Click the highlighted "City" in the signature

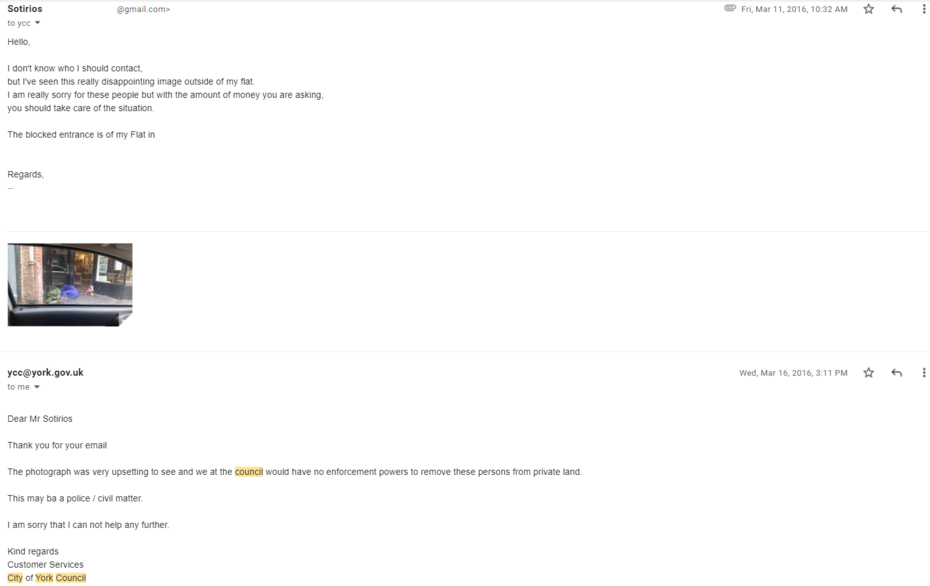click(x=15, y=578)
